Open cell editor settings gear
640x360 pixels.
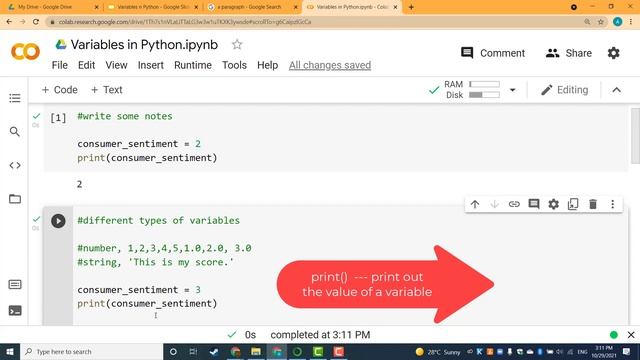tap(553, 204)
